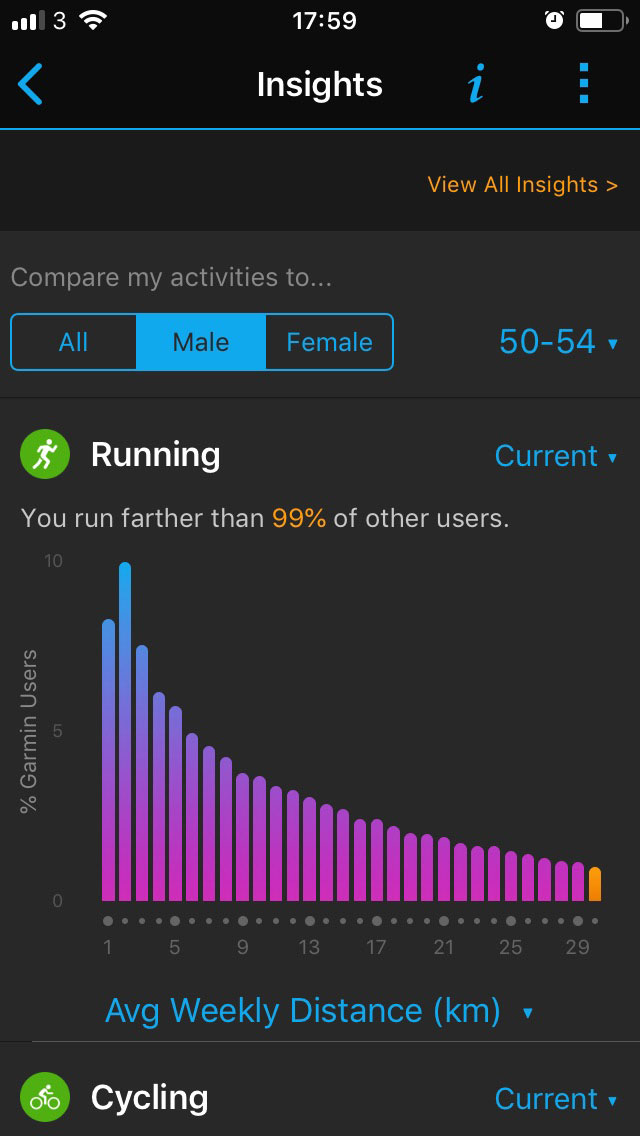Change the Avg Weekly Distance metric dropdown
The width and height of the screenshot is (640, 1136).
click(318, 1011)
